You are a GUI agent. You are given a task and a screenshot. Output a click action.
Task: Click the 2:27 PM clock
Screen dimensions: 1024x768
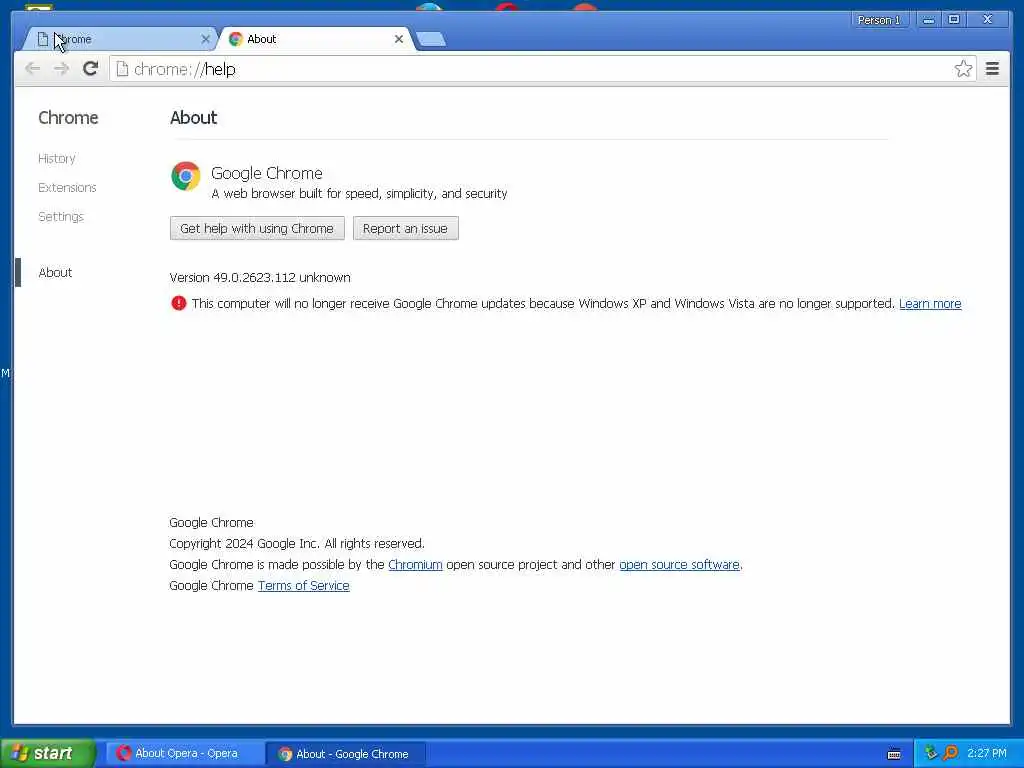(x=987, y=753)
